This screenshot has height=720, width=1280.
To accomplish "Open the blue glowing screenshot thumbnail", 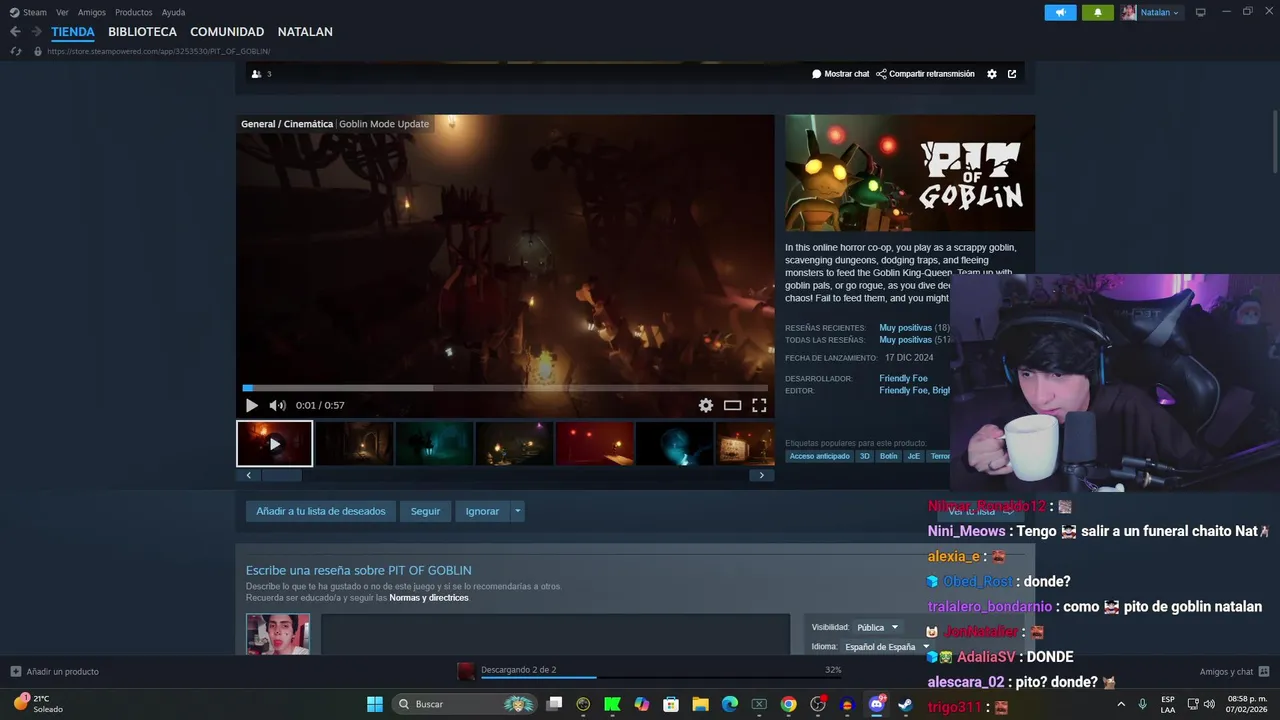I will coord(674,443).
